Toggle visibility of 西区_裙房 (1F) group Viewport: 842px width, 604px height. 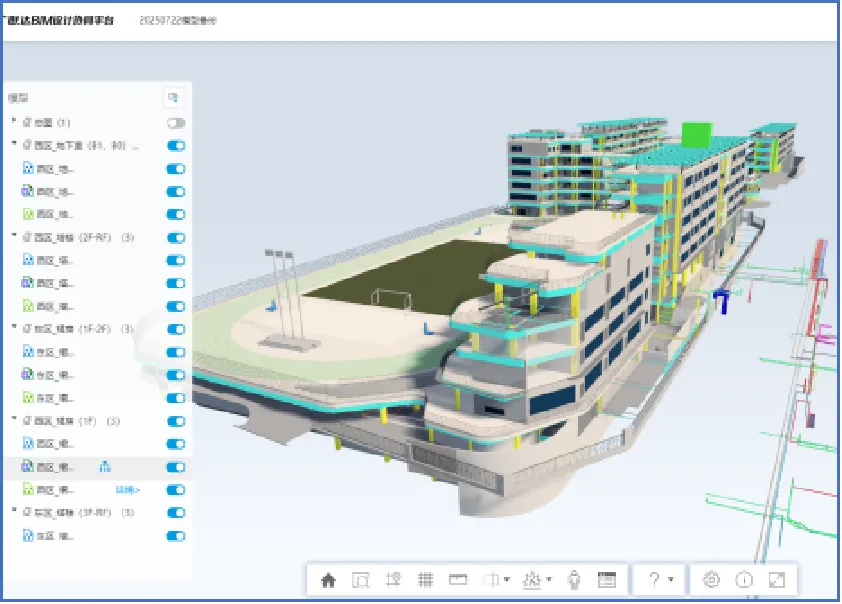click(176, 421)
